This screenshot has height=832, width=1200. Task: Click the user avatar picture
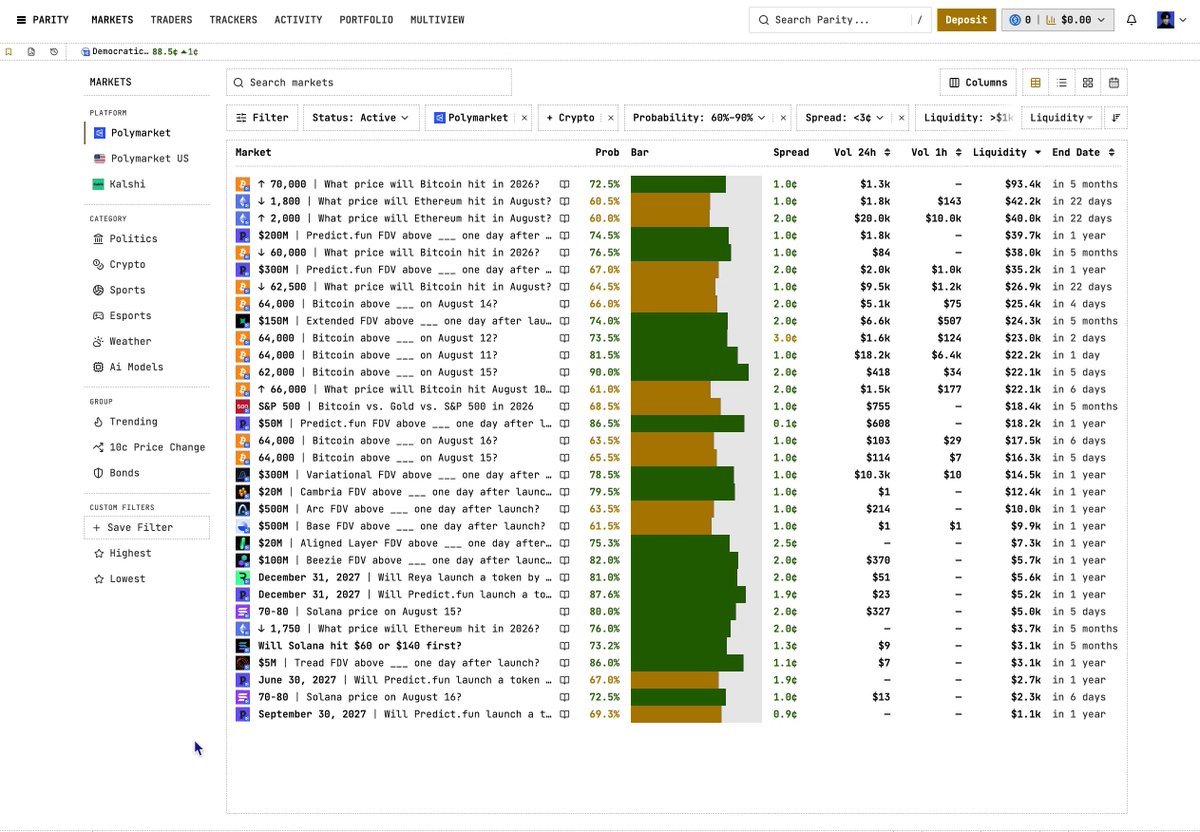(x=1166, y=20)
